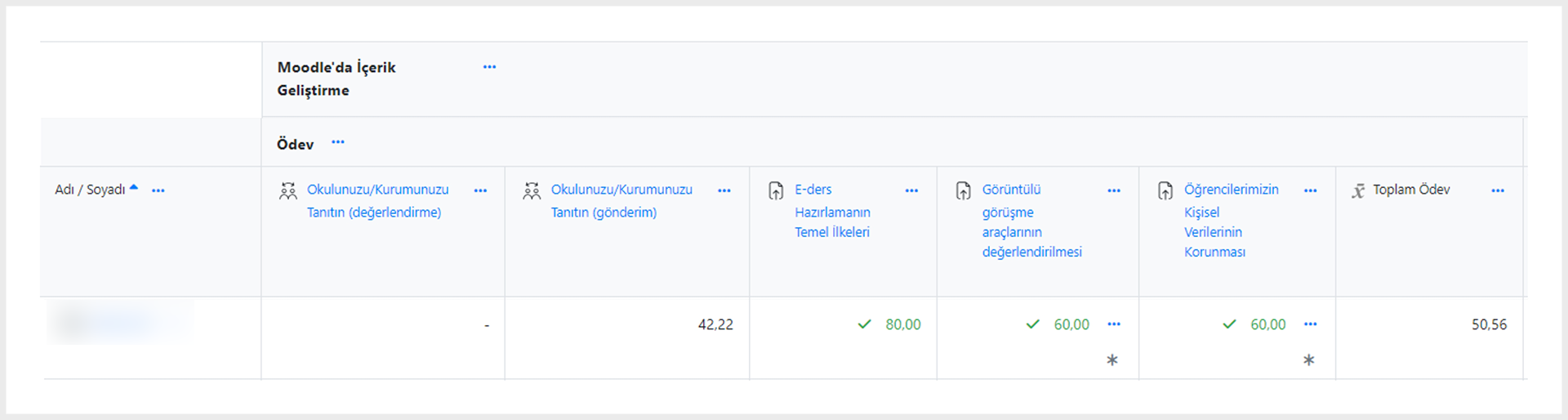Click the 80,00 grade value

tap(903, 324)
